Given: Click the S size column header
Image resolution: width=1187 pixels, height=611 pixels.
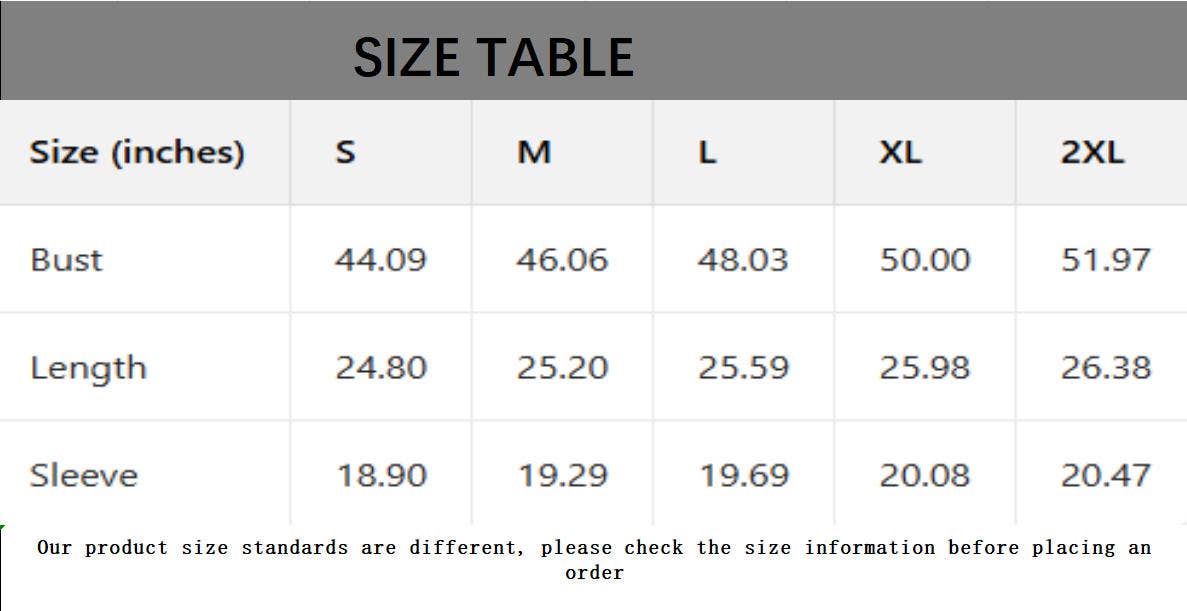Looking at the screenshot, I should click(345, 152).
